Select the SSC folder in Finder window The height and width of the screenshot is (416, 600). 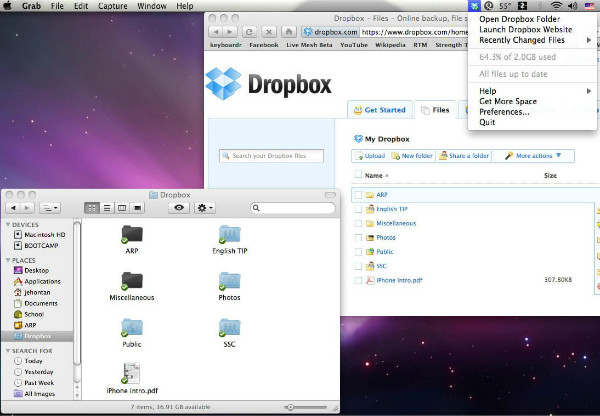pyautogui.click(x=230, y=328)
